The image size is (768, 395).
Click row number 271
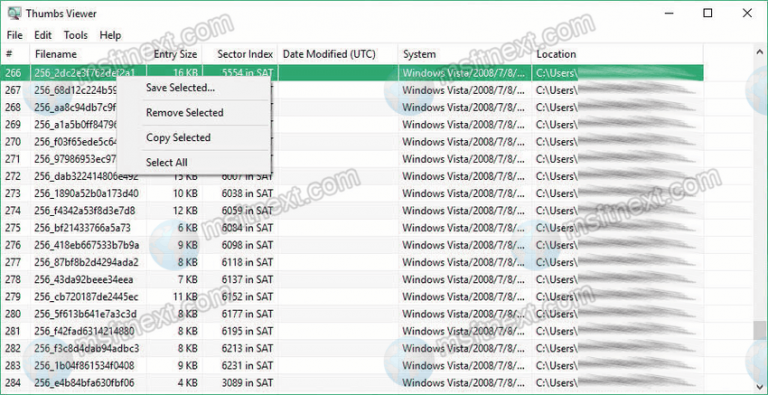(x=13, y=159)
